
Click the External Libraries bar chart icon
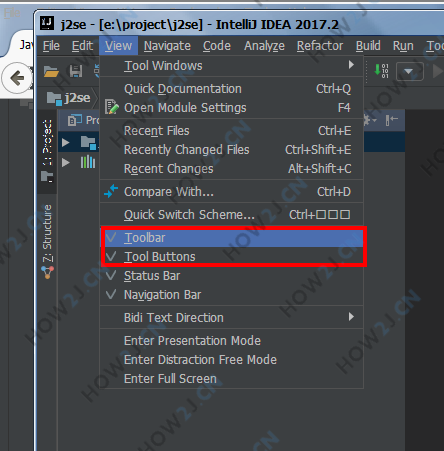pos(88,162)
